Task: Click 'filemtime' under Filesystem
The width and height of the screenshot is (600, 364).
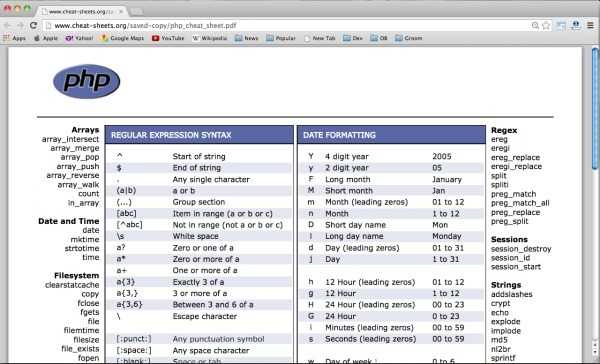Action: pos(82,331)
